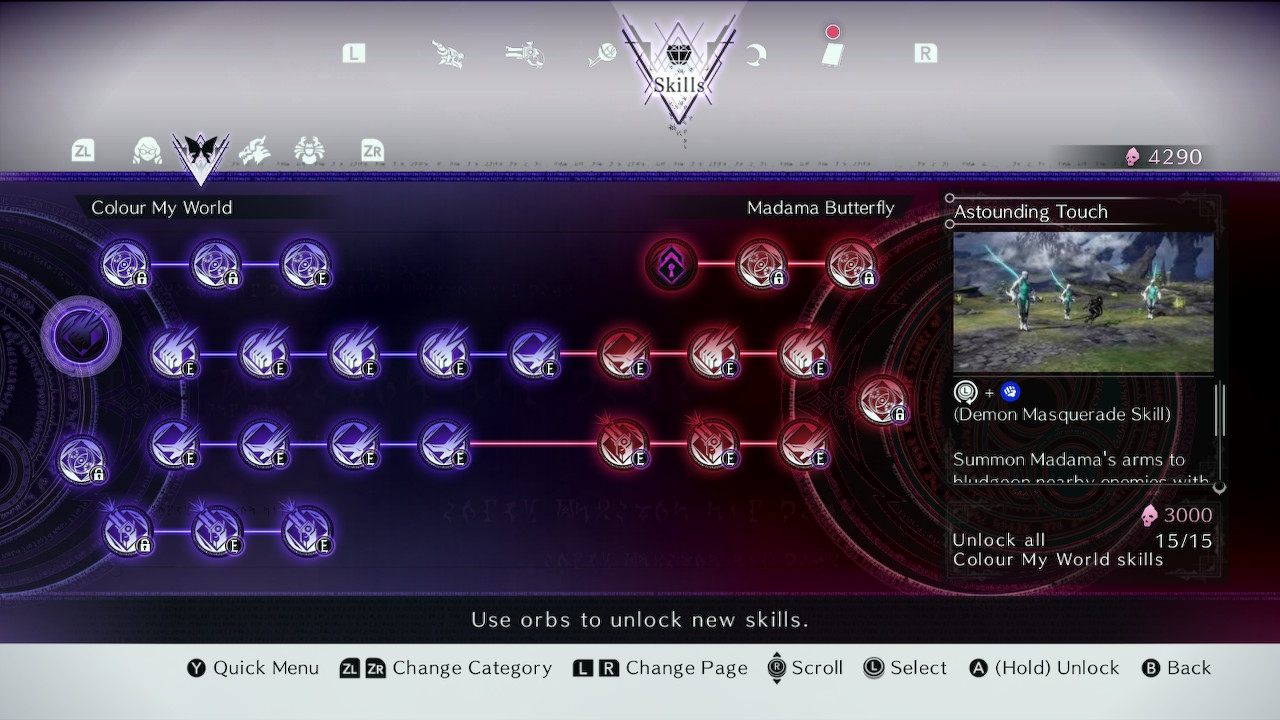Image resolution: width=1280 pixels, height=720 pixels.
Task: Click the L shoulder button icon
Action: click(354, 53)
